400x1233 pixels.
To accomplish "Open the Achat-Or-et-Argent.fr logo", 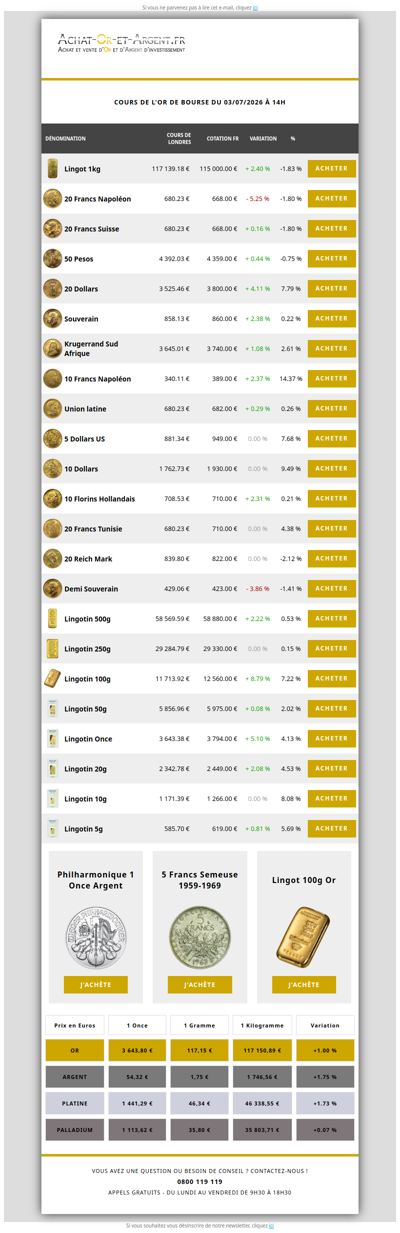I will tap(121, 42).
